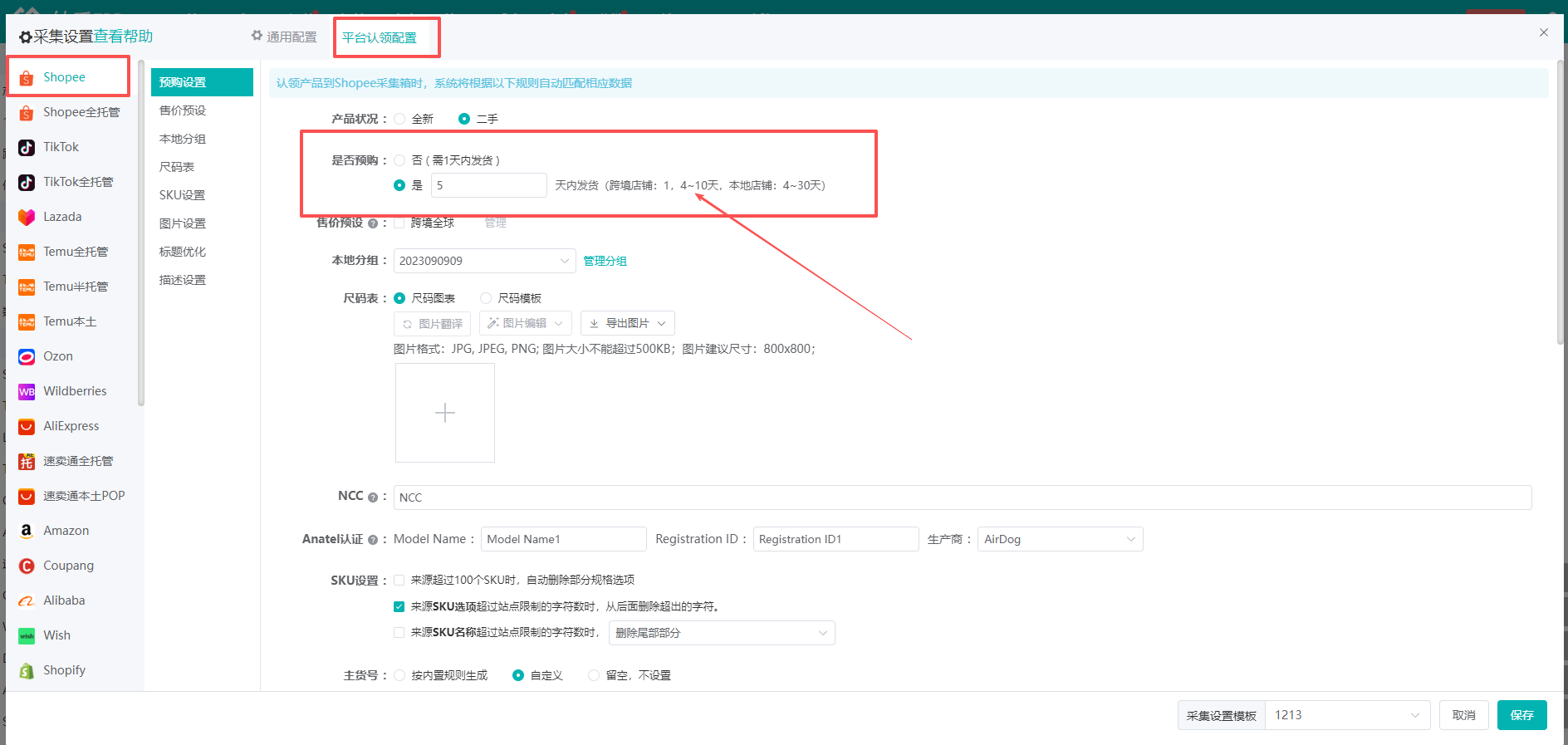Image resolution: width=1568 pixels, height=745 pixels.
Task: Toggle 来源SKU名称 character-limit checkbox
Action: click(x=399, y=633)
